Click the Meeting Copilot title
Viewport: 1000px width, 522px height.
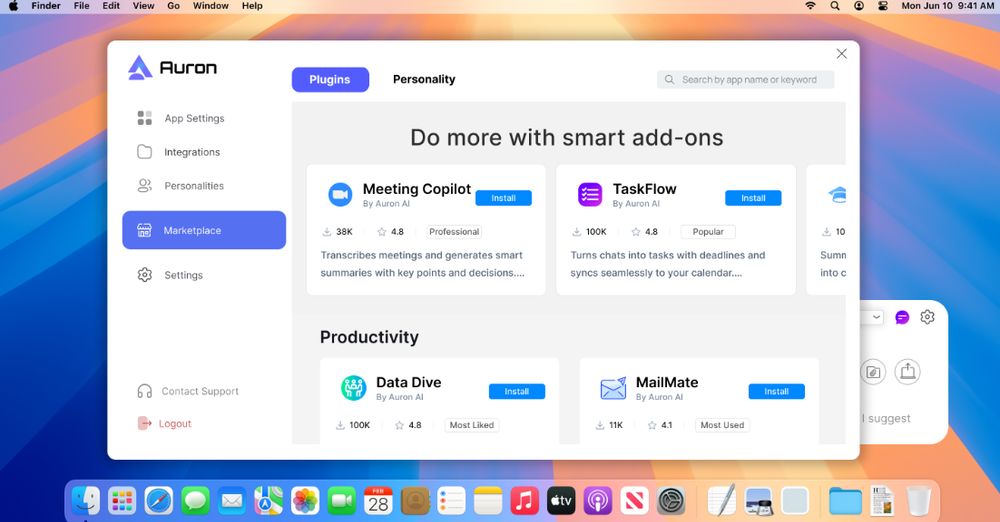(x=416, y=189)
